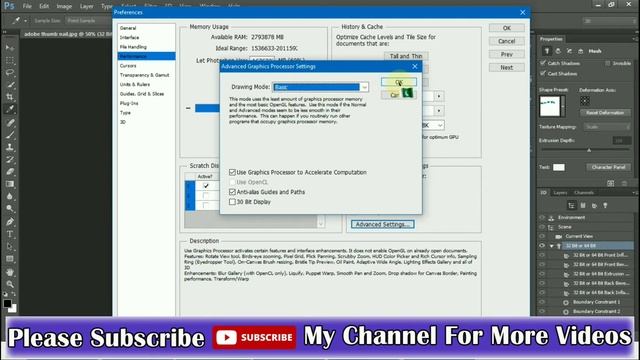Select the Horizontal Type tool

pyautogui.click(x=10, y=234)
